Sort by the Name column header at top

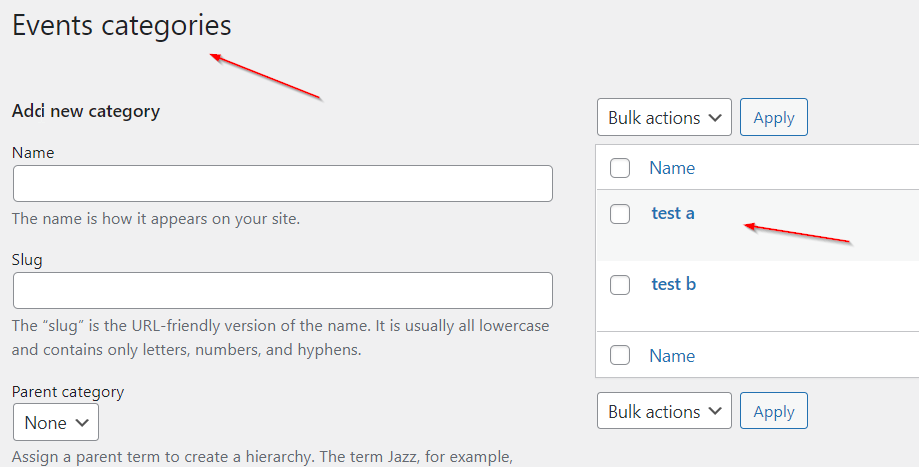(672, 168)
